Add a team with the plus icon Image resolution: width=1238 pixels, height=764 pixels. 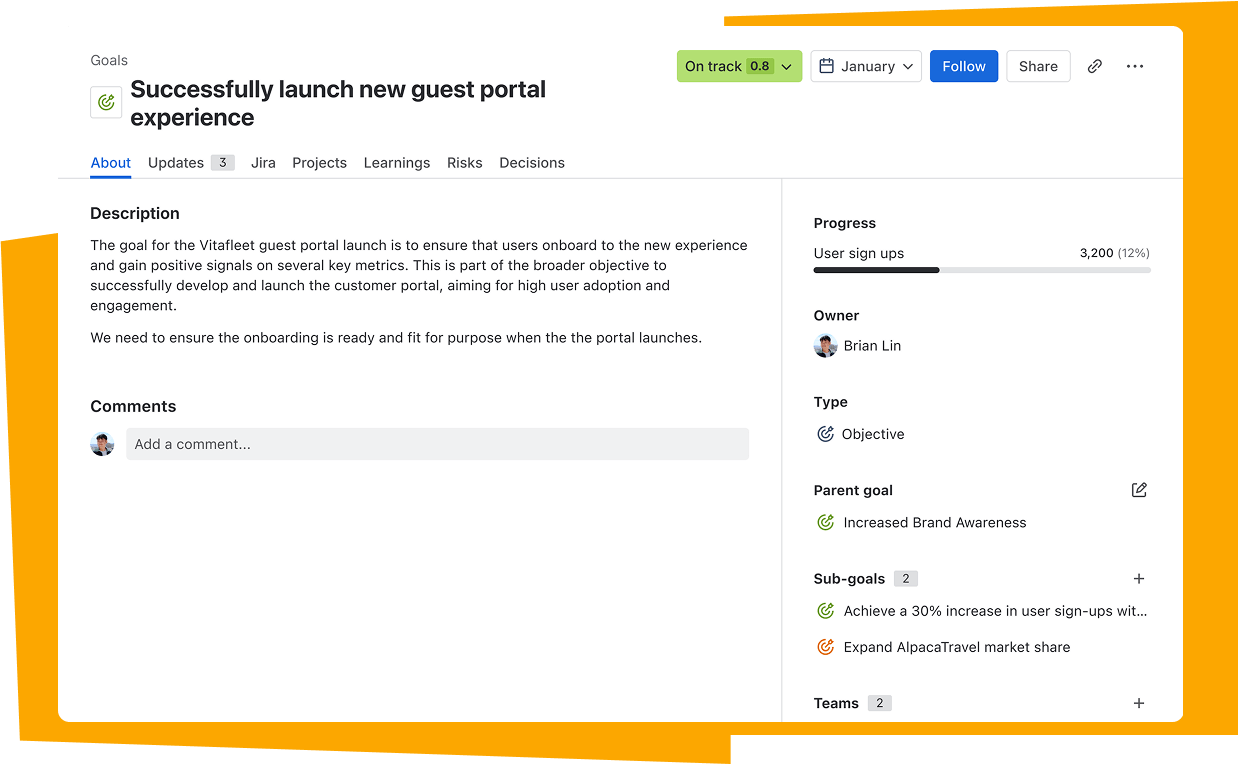1139,703
